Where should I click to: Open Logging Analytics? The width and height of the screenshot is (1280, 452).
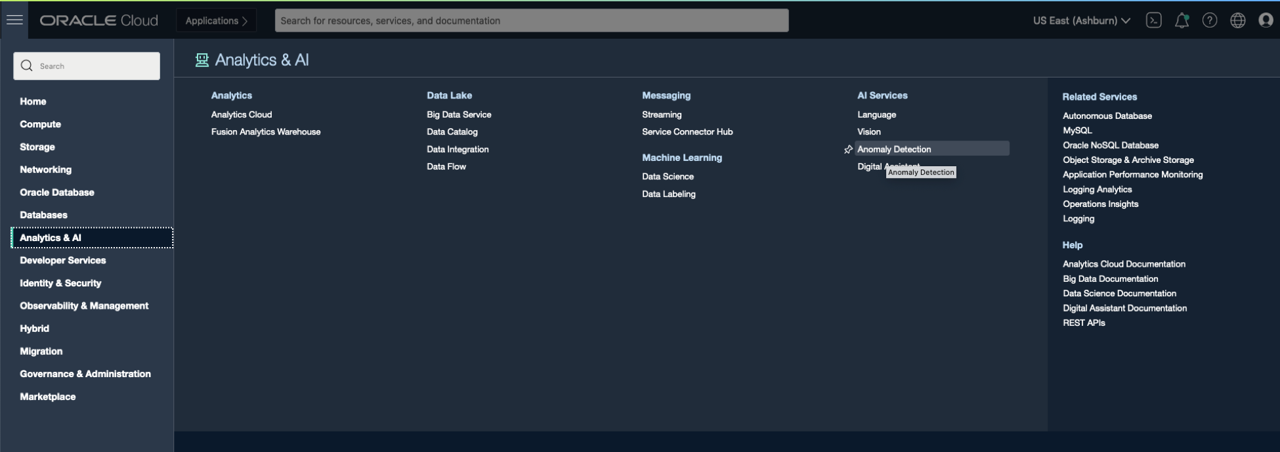coord(1098,189)
